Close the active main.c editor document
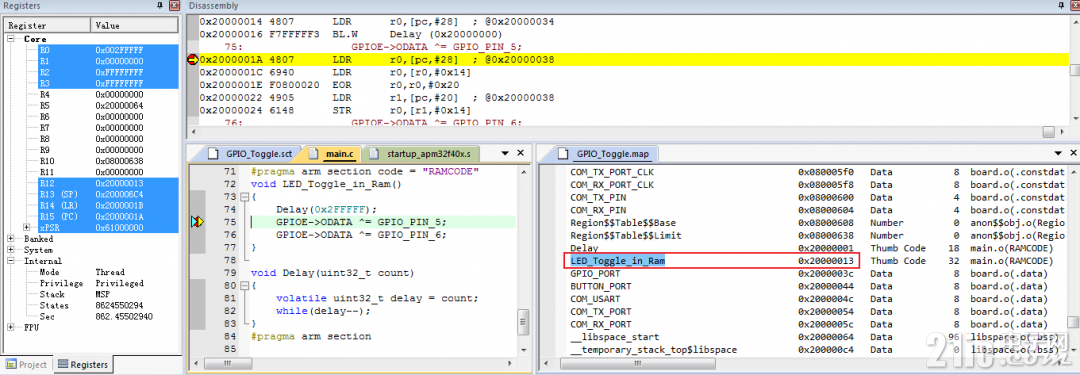Screen dimensions: 1080x375 (x=521, y=153)
